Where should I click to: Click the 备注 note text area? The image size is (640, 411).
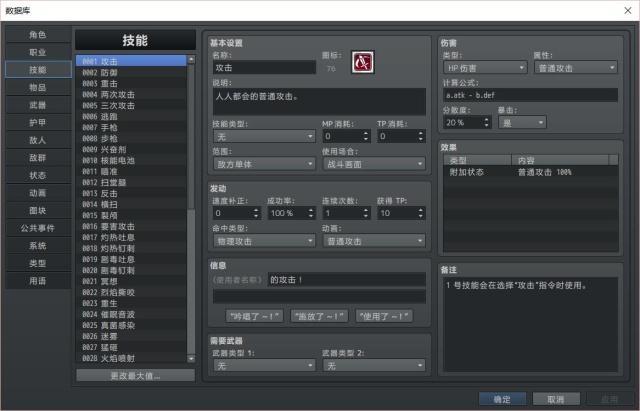pos(530,324)
